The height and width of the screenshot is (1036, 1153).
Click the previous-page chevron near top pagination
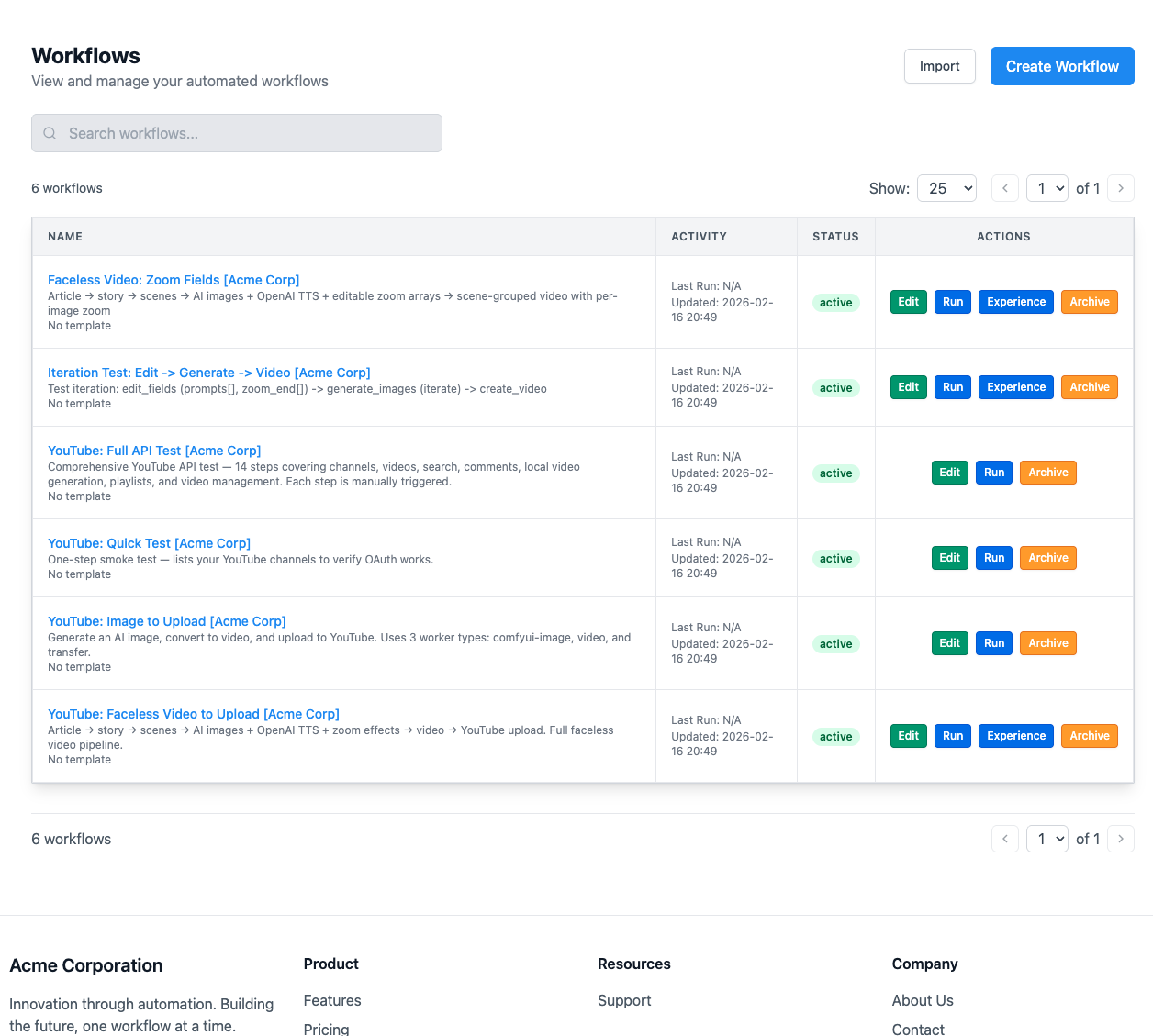[x=1004, y=188]
